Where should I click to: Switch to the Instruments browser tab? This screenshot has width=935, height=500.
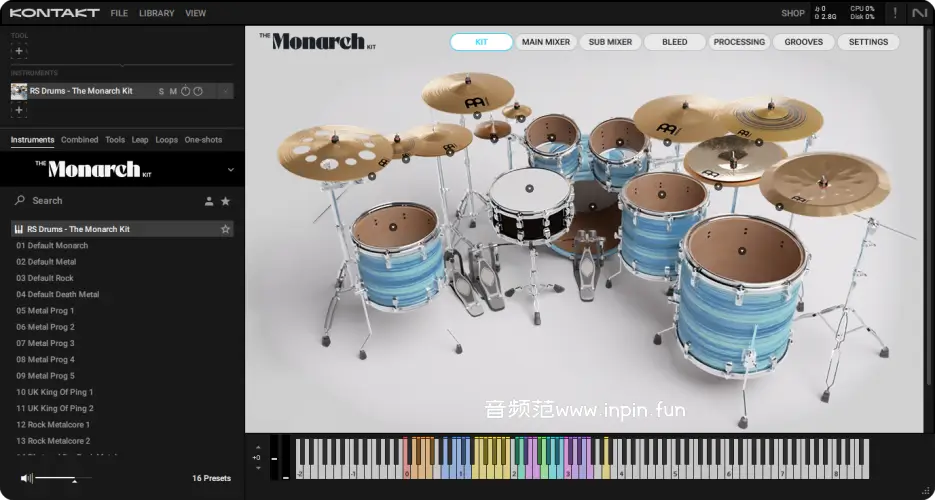[x=32, y=139]
